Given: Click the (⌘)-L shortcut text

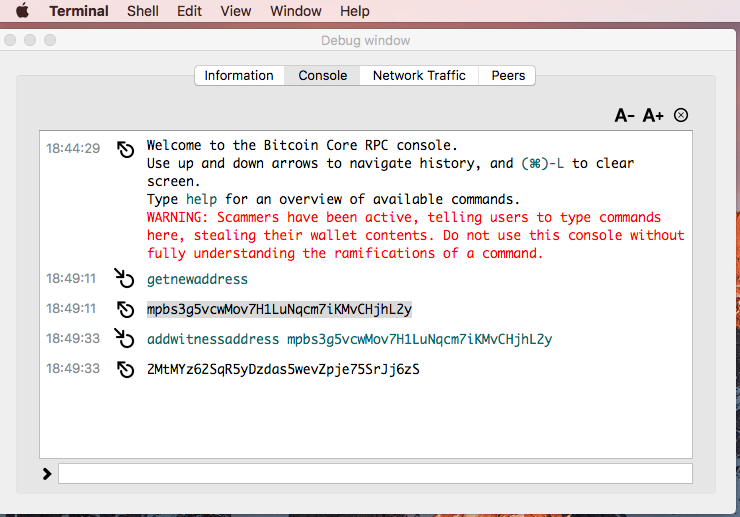Looking at the screenshot, I should (x=542, y=163).
